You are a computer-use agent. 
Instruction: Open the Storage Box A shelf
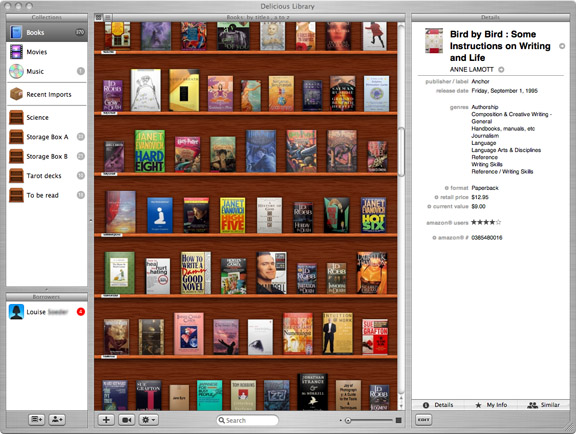tap(47, 137)
